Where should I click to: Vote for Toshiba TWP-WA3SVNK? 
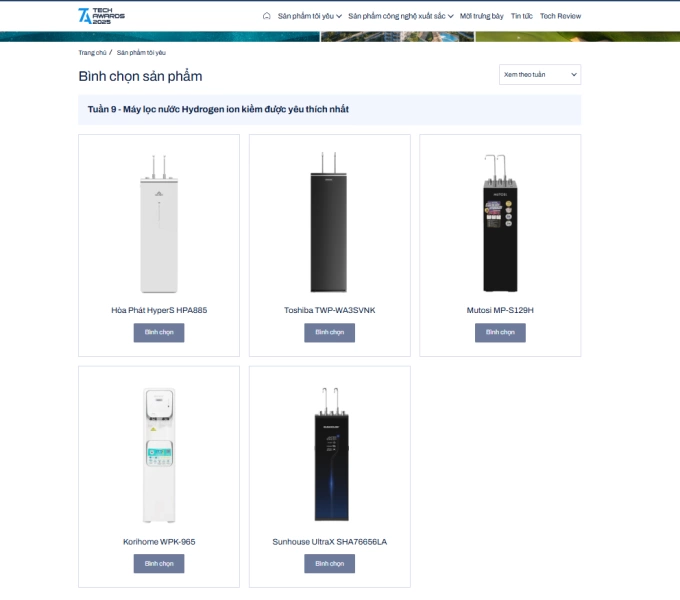[329, 333]
